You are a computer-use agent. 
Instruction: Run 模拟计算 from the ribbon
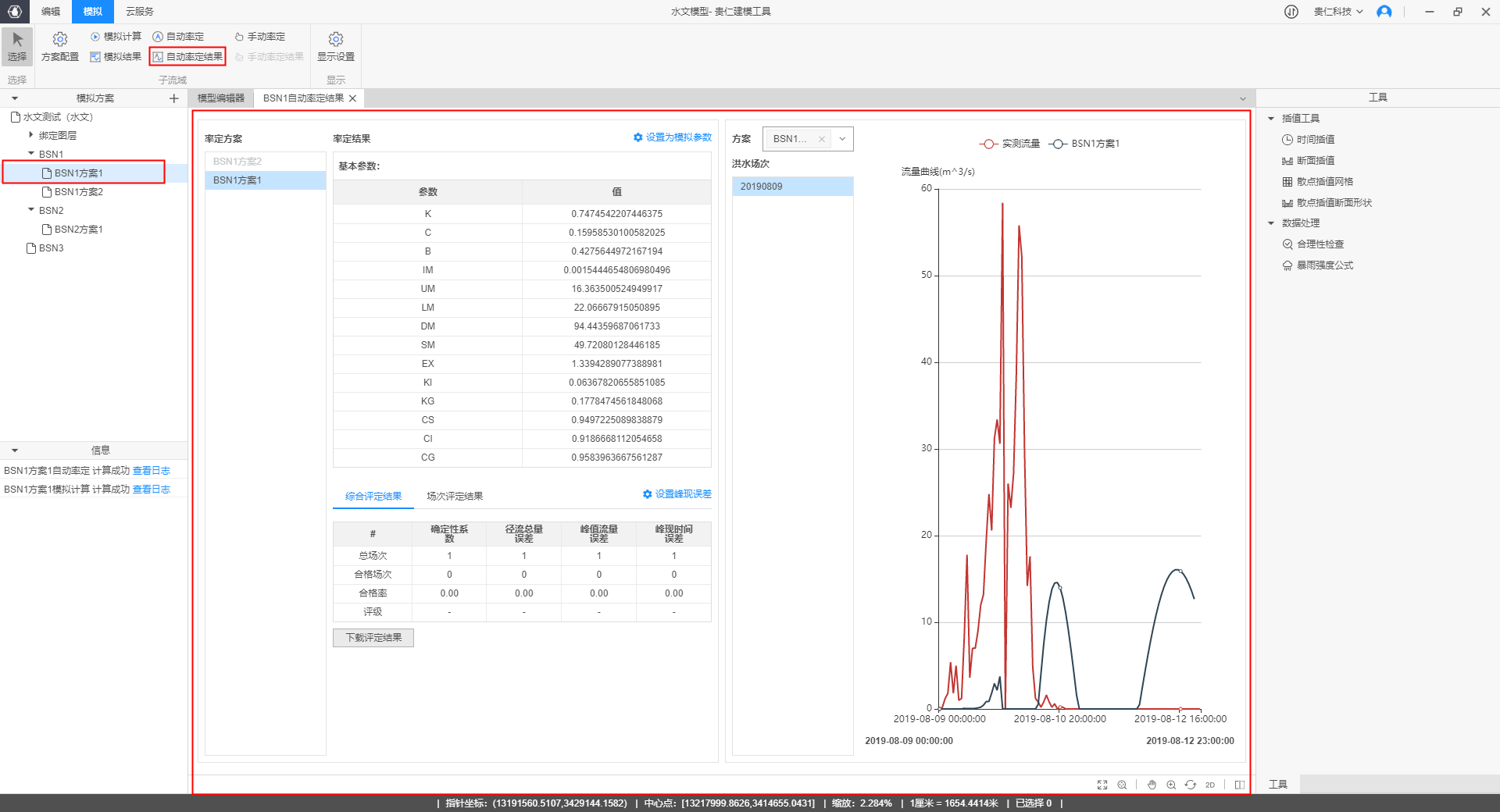(x=116, y=37)
